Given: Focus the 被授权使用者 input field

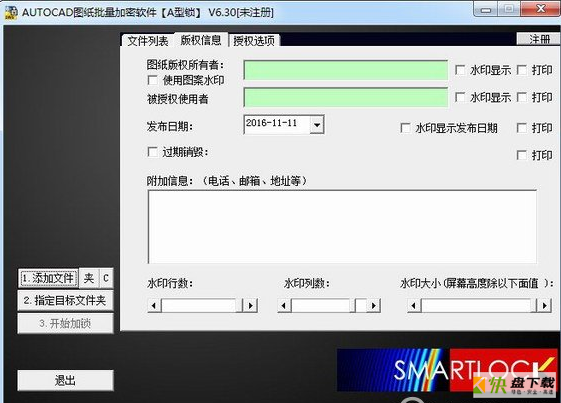Looking at the screenshot, I should (346, 97).
